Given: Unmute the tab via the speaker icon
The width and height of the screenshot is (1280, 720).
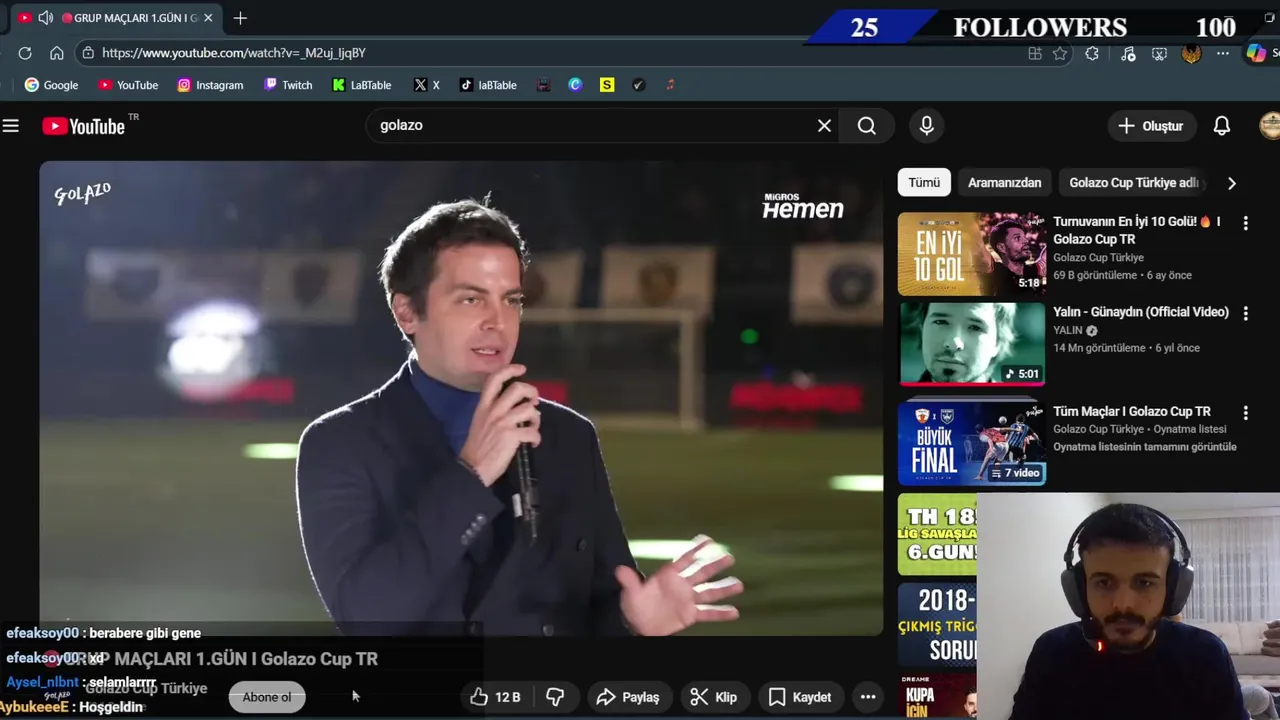Looking at the screenshot, I should coord(45,18).
